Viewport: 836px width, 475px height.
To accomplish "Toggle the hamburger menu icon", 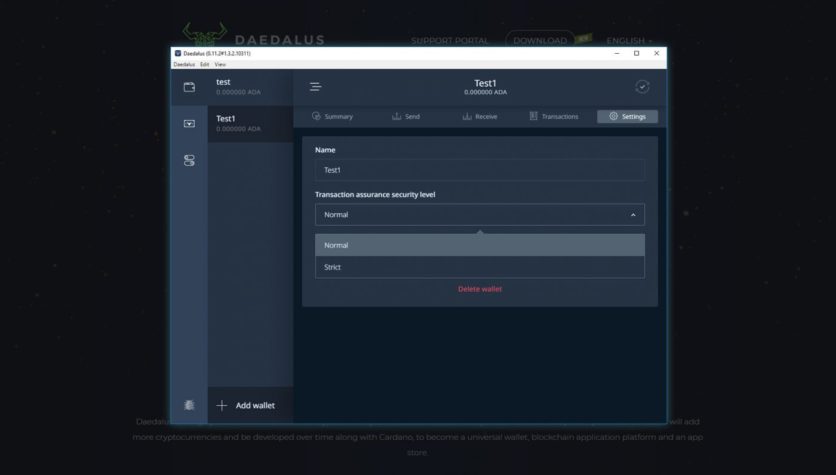I will pos(315,87).
